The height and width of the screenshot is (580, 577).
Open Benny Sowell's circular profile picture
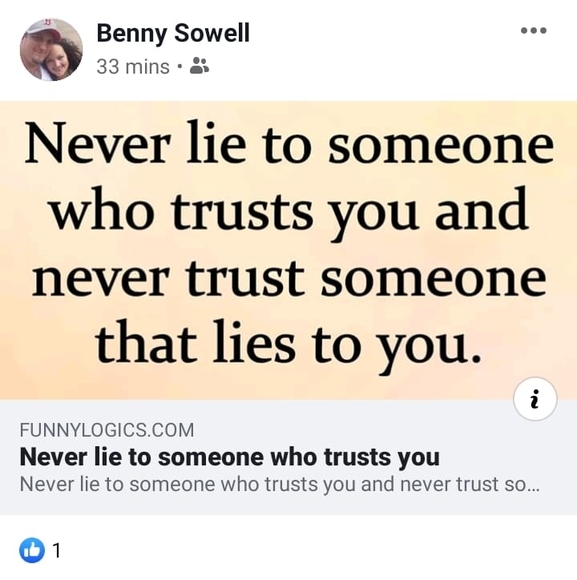51,50
